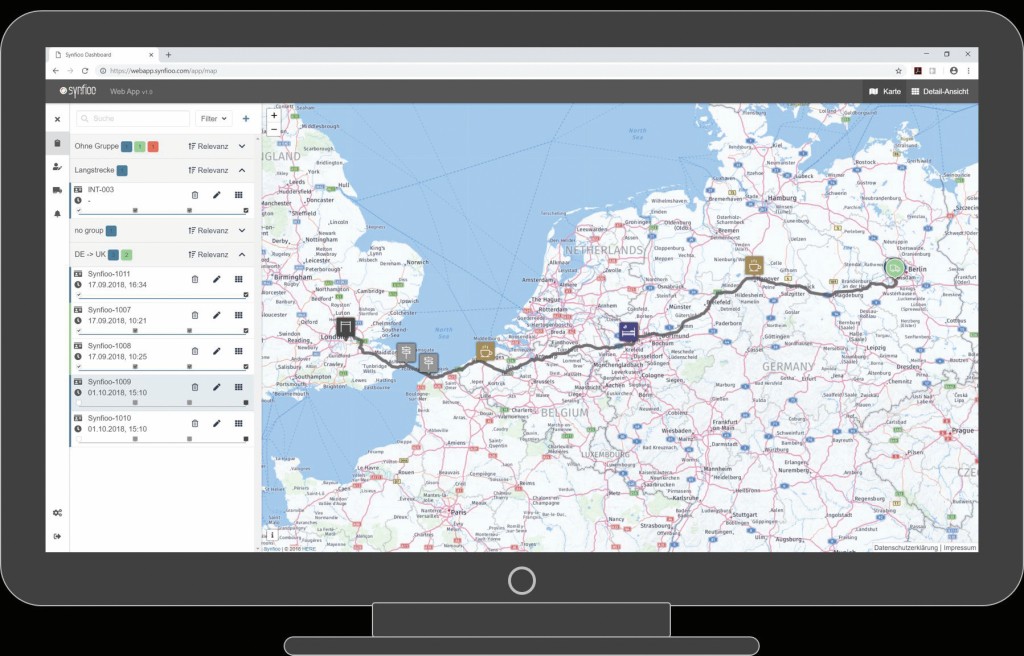Viewport: 1024px width, 656px height.
Task: Click the finish flag marker at London
Action: 345,328
